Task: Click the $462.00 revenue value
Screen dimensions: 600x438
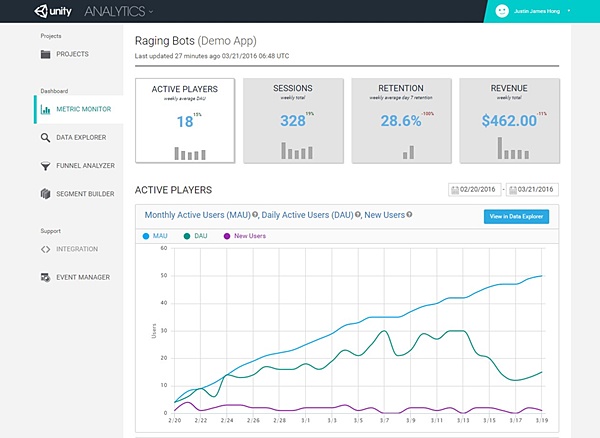Action: coord(509,121)
